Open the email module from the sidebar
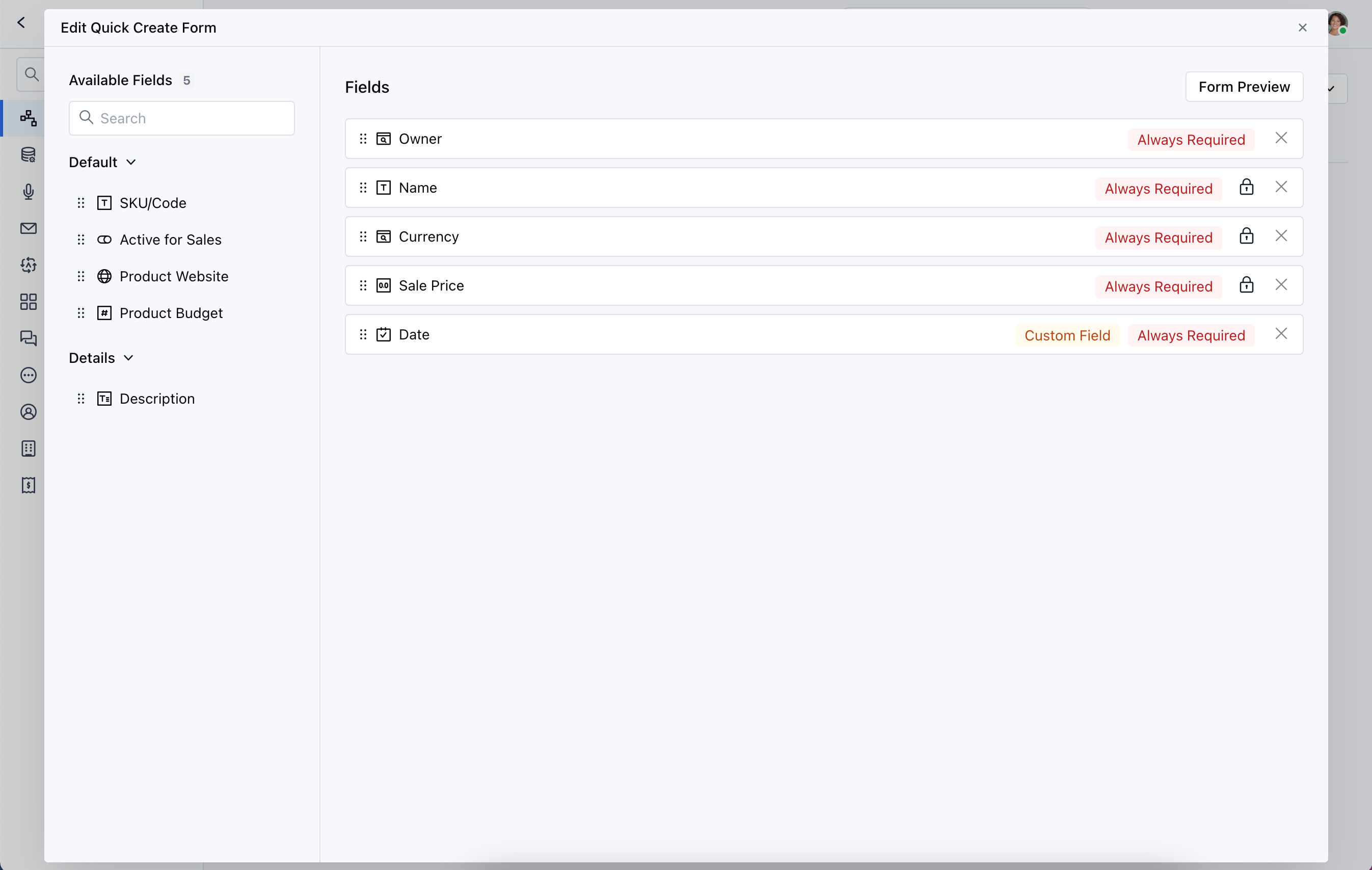 29,228
